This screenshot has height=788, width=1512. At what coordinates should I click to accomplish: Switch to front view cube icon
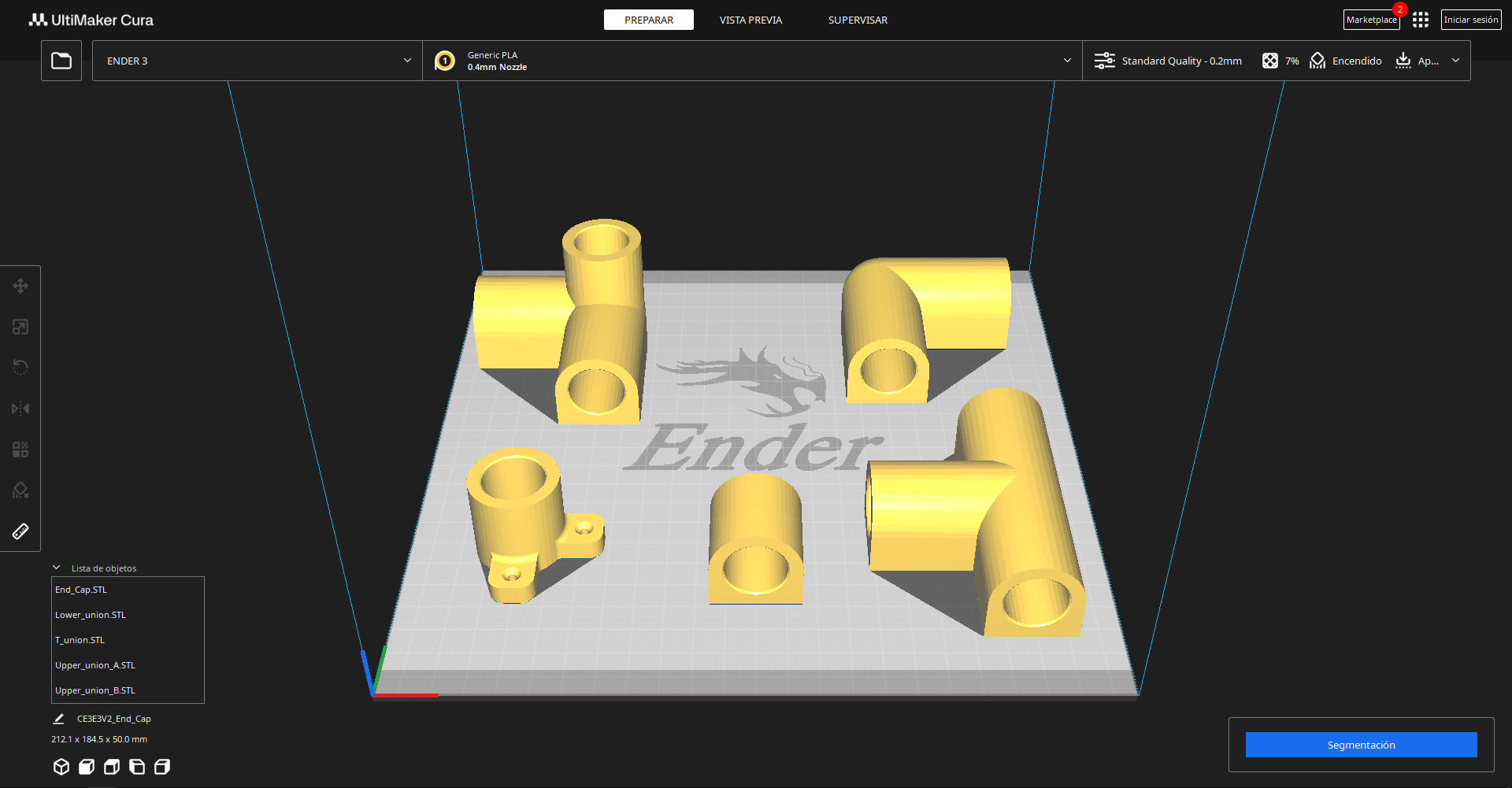click(x=87, y=767)
